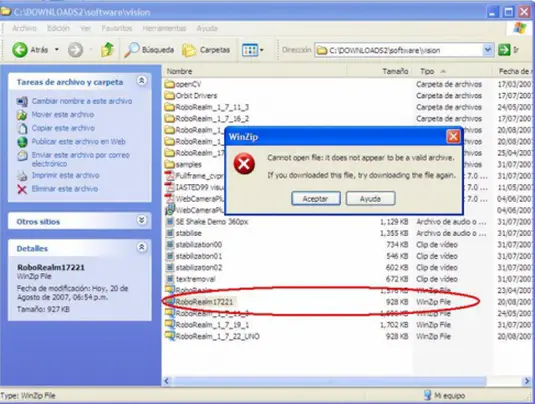Open the Atrás history dropdown arrow

57,50
